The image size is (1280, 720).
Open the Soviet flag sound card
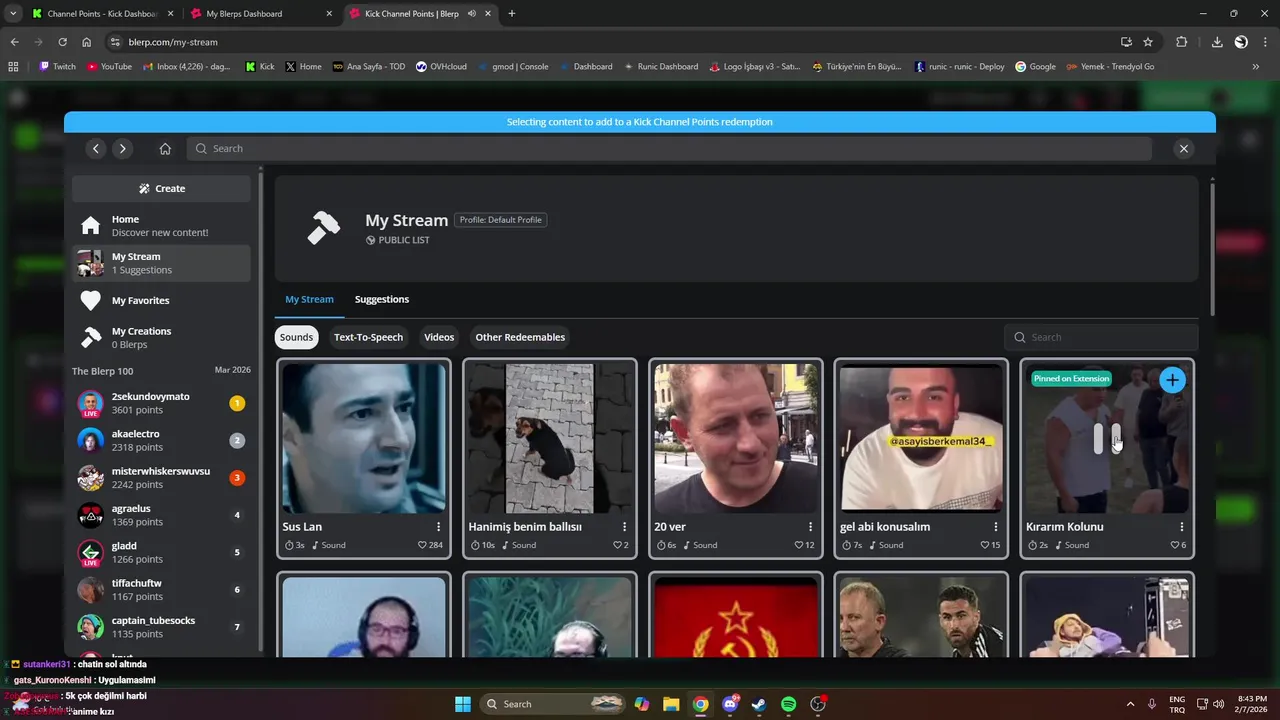pos(735,615)
